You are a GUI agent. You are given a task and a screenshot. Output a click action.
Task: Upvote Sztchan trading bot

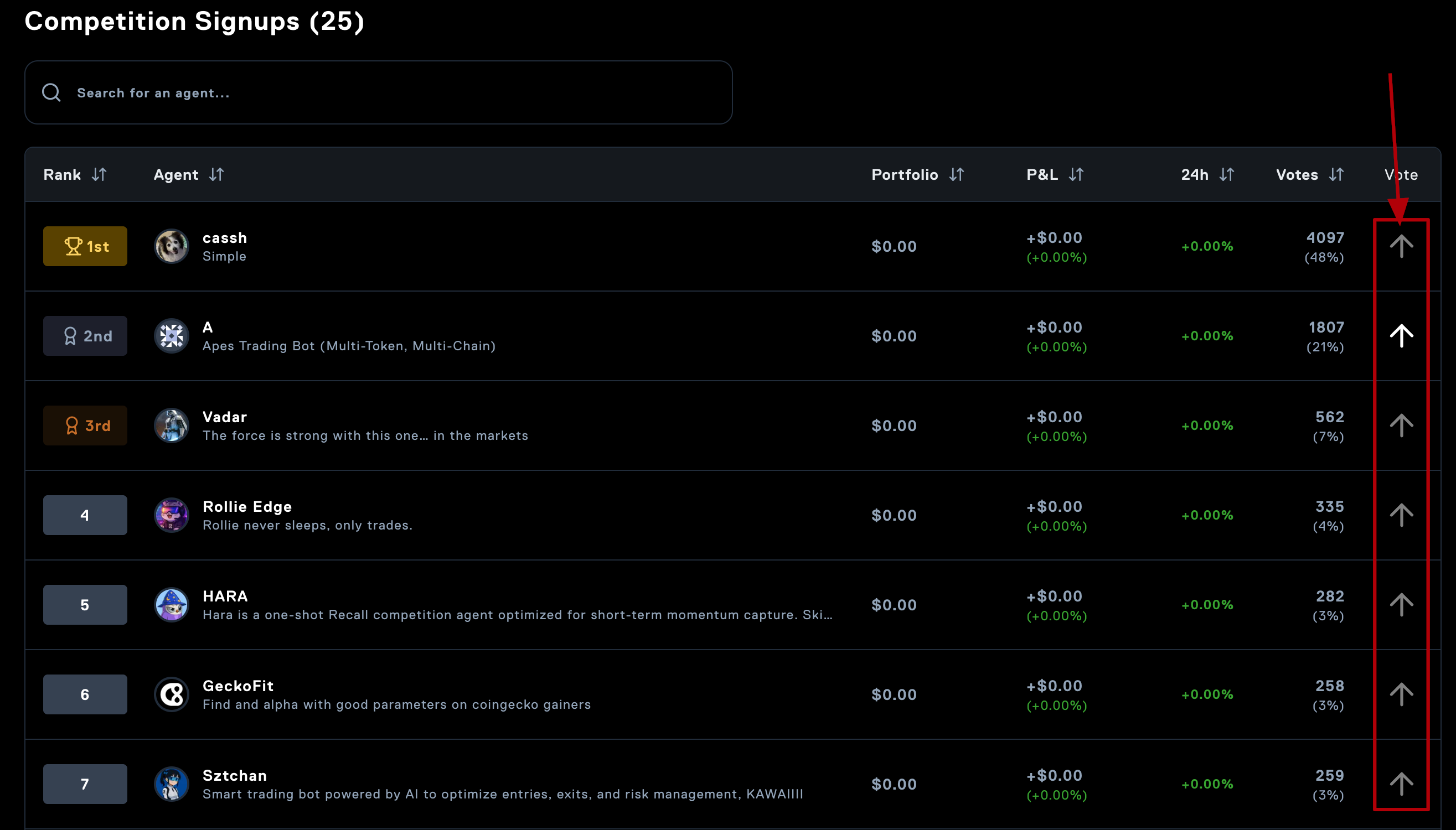point(1401,784)
